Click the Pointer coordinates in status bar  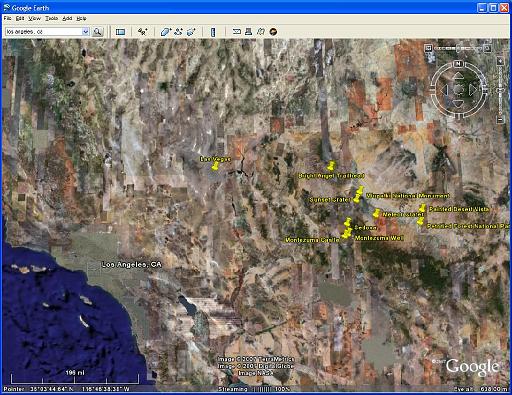click(x=66, y=389)
